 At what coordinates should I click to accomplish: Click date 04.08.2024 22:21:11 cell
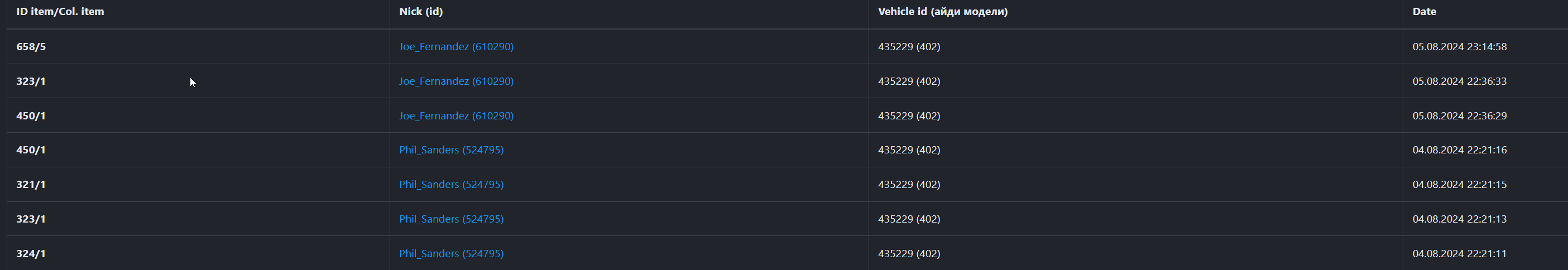(1459, 254)
